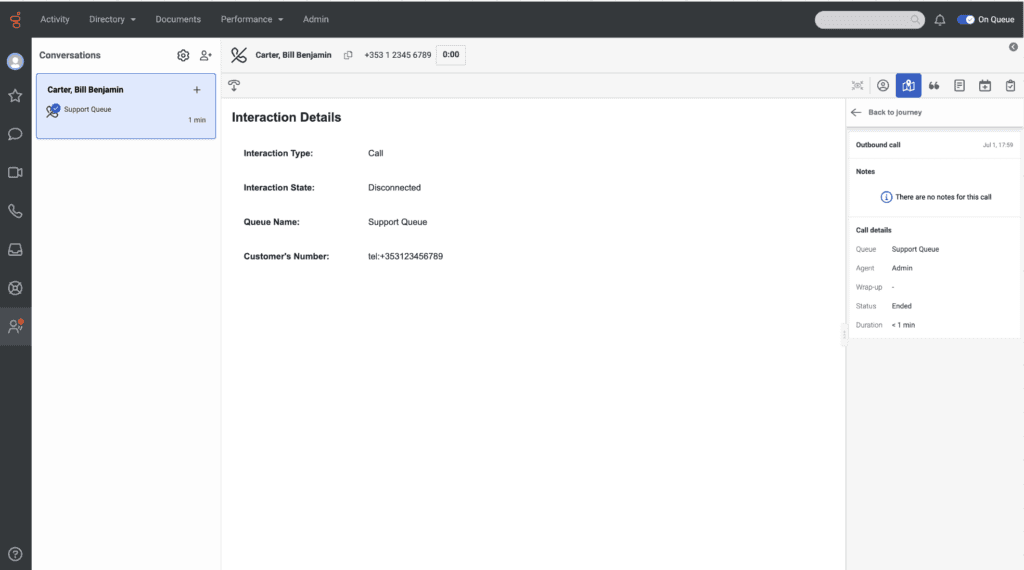Expand the Performance dropdown menu
Screen dimensions: 1024x570
coord(252,19)
